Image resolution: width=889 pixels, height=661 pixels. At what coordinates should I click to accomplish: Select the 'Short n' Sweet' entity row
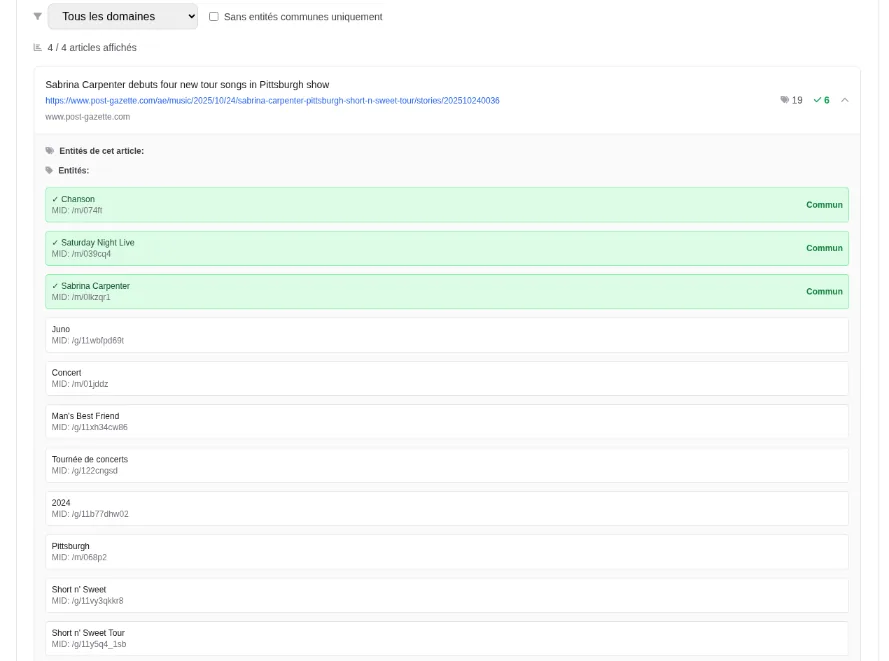pyautogui.click(x=447, y=595)
